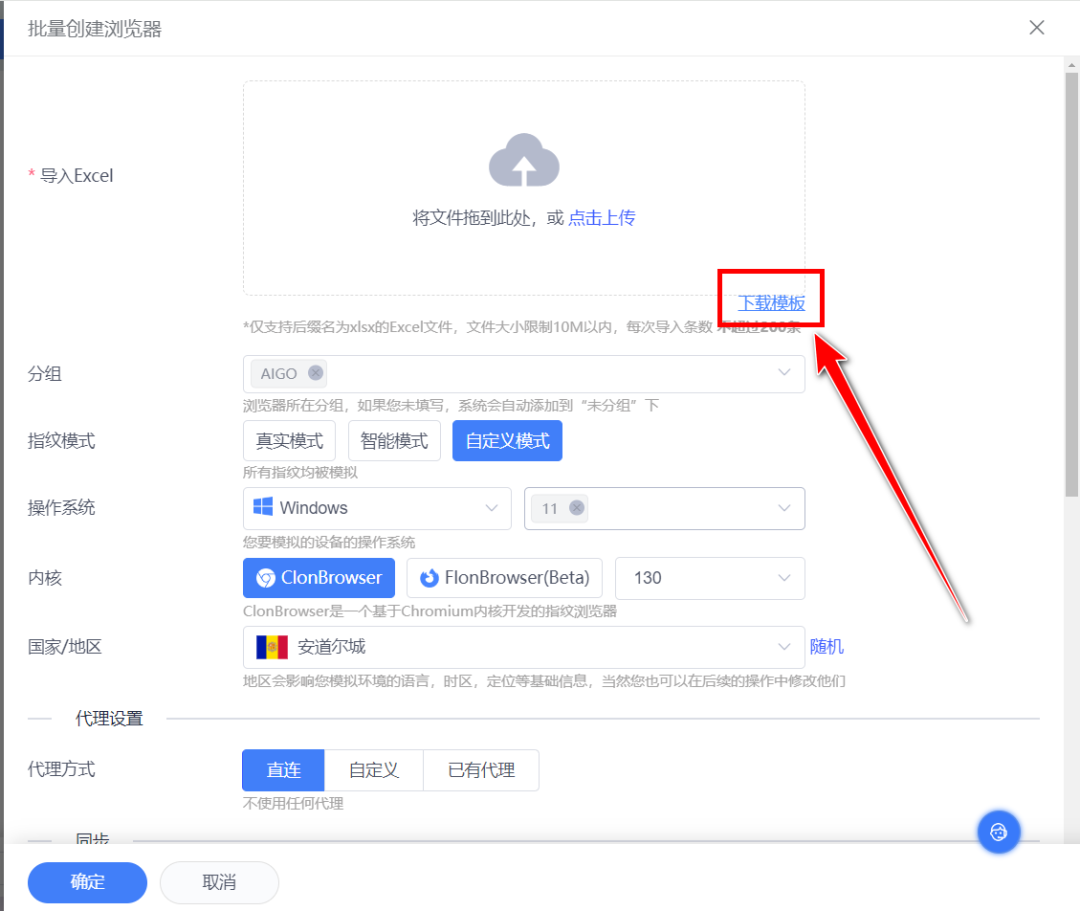This screenshot has width=1080, height=911.
Task: Click the 随机 link beside the country selector
Action: coord(826,646)
